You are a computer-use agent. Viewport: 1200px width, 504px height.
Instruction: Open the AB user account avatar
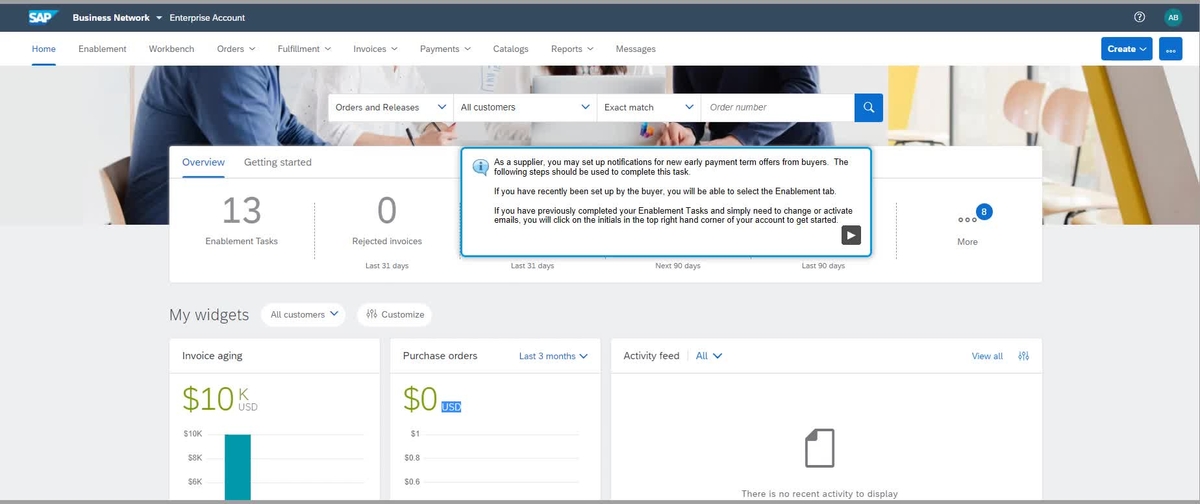click(1173, 17)
